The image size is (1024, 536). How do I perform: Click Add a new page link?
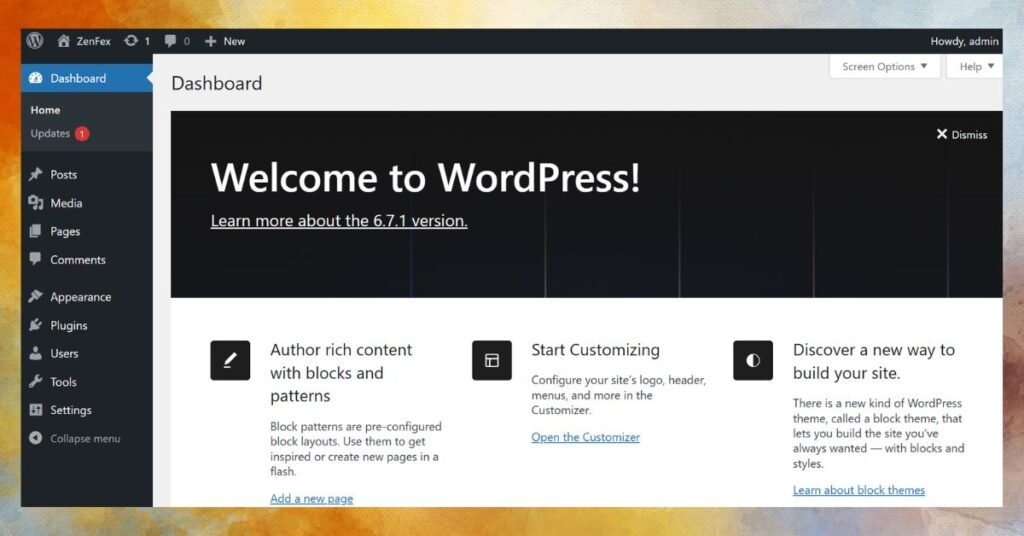(312, 499)
